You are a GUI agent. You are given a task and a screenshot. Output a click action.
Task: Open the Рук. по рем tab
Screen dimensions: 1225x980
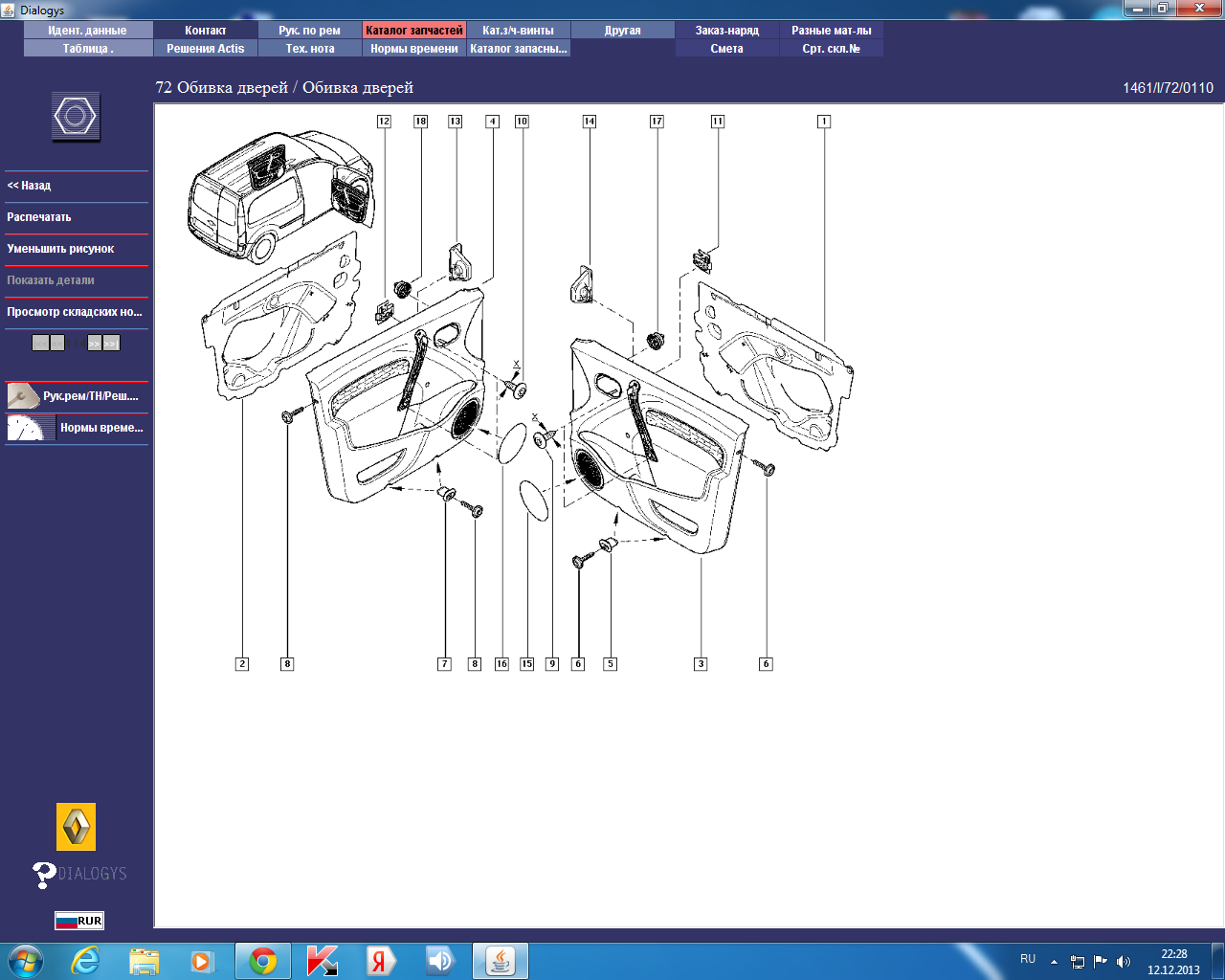click(x=310, y=31)
